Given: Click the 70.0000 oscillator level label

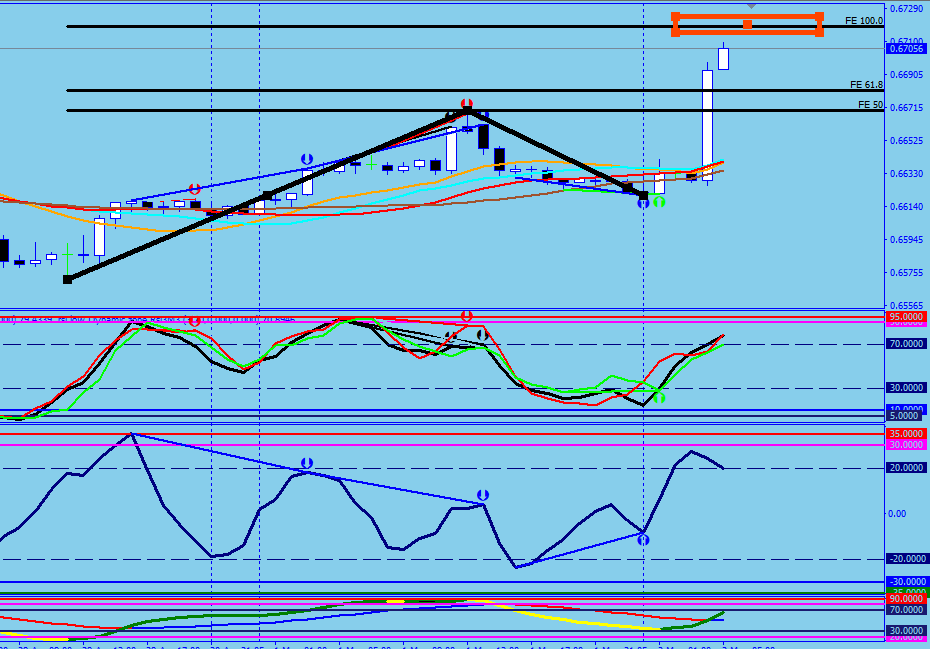Looking at the screenshot, I should pyautogui.click(x=906, y=343).
